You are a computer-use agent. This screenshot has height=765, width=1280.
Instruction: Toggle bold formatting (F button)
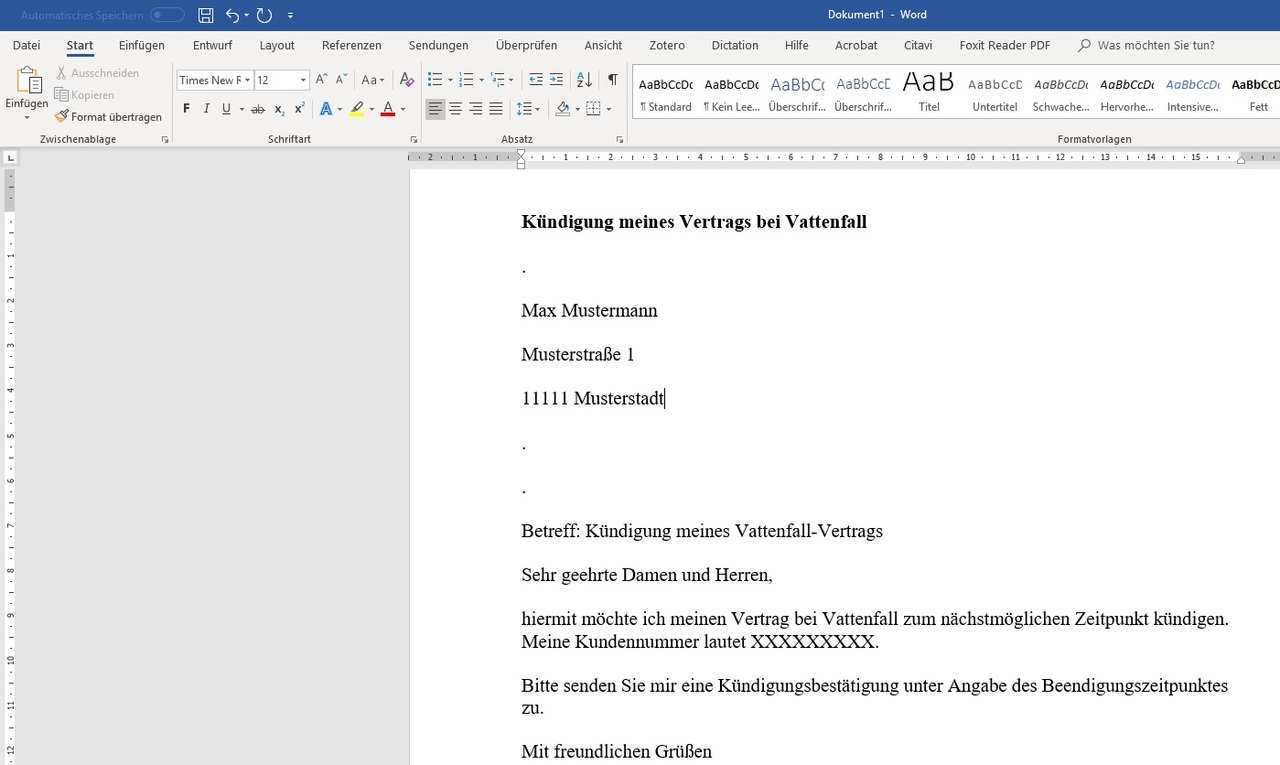tap(186, 109)
